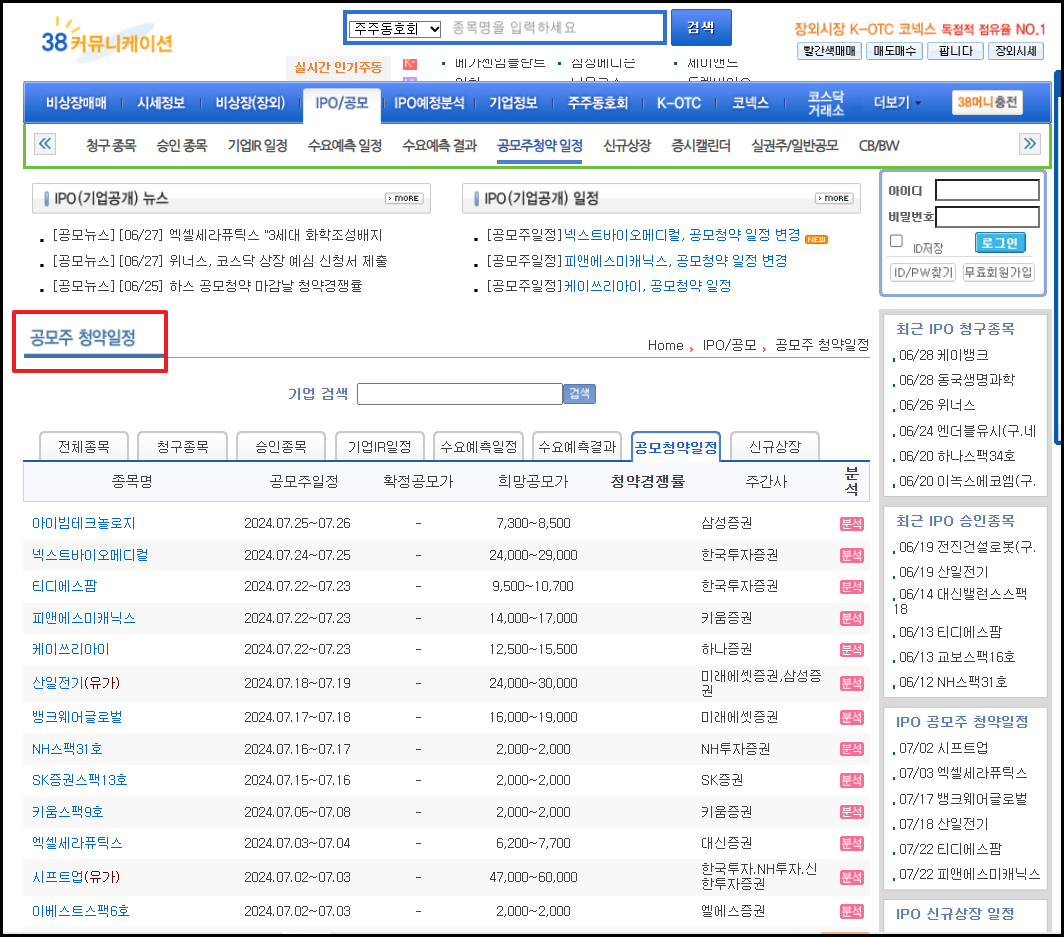Open the 06/28 케이뱅크 sidebar link

(943, 355)
